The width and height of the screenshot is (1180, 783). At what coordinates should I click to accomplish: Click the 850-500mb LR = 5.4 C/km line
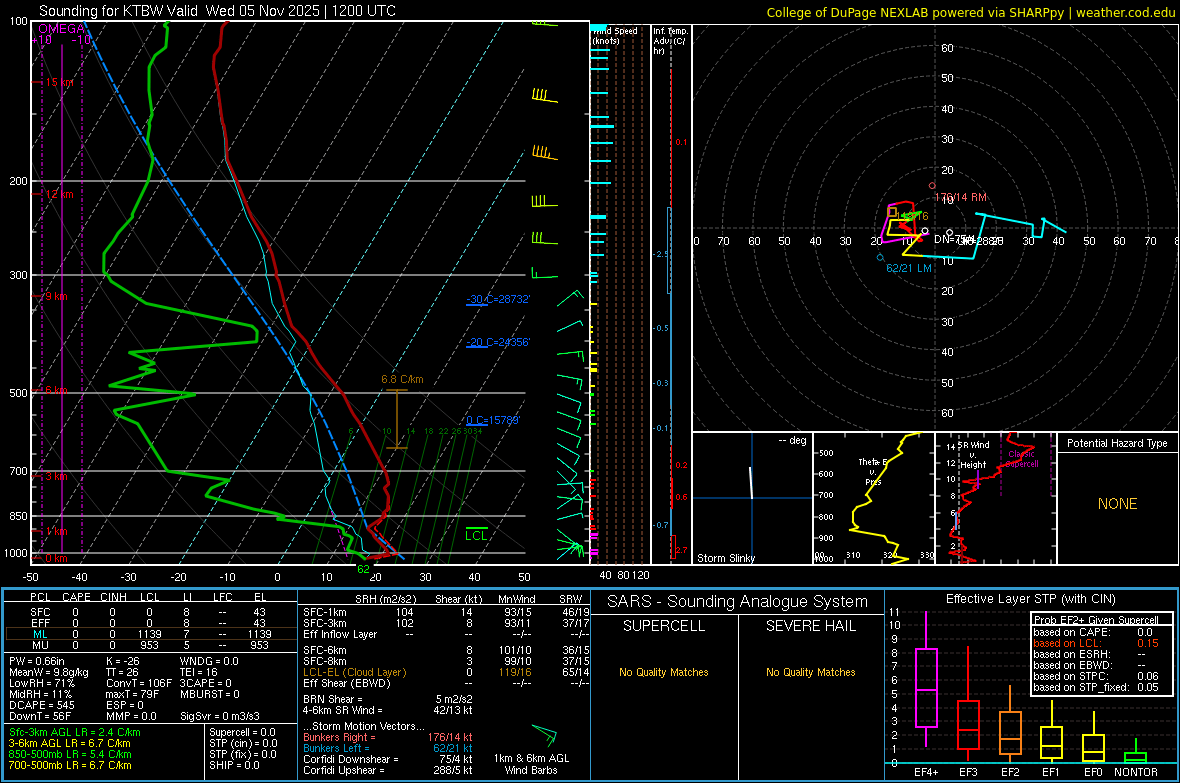click(70, 754)
